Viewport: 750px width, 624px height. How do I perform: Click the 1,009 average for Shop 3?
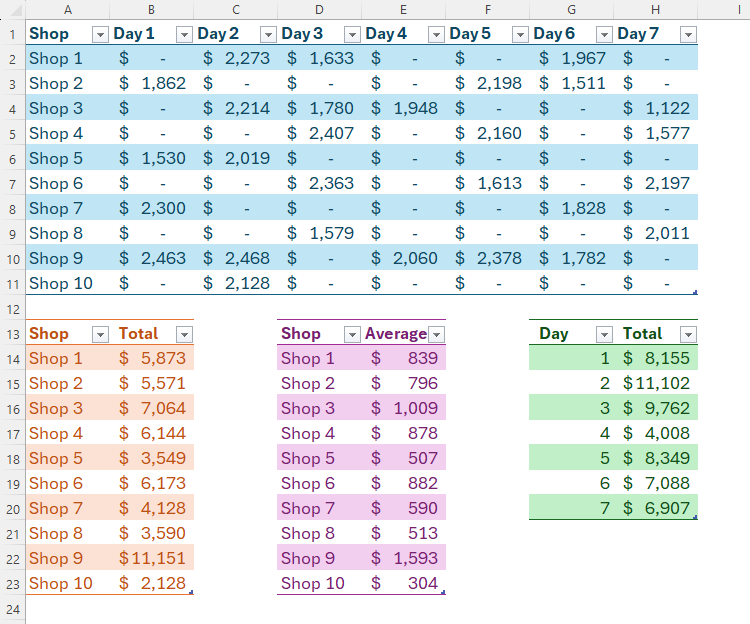click(403, 408)
